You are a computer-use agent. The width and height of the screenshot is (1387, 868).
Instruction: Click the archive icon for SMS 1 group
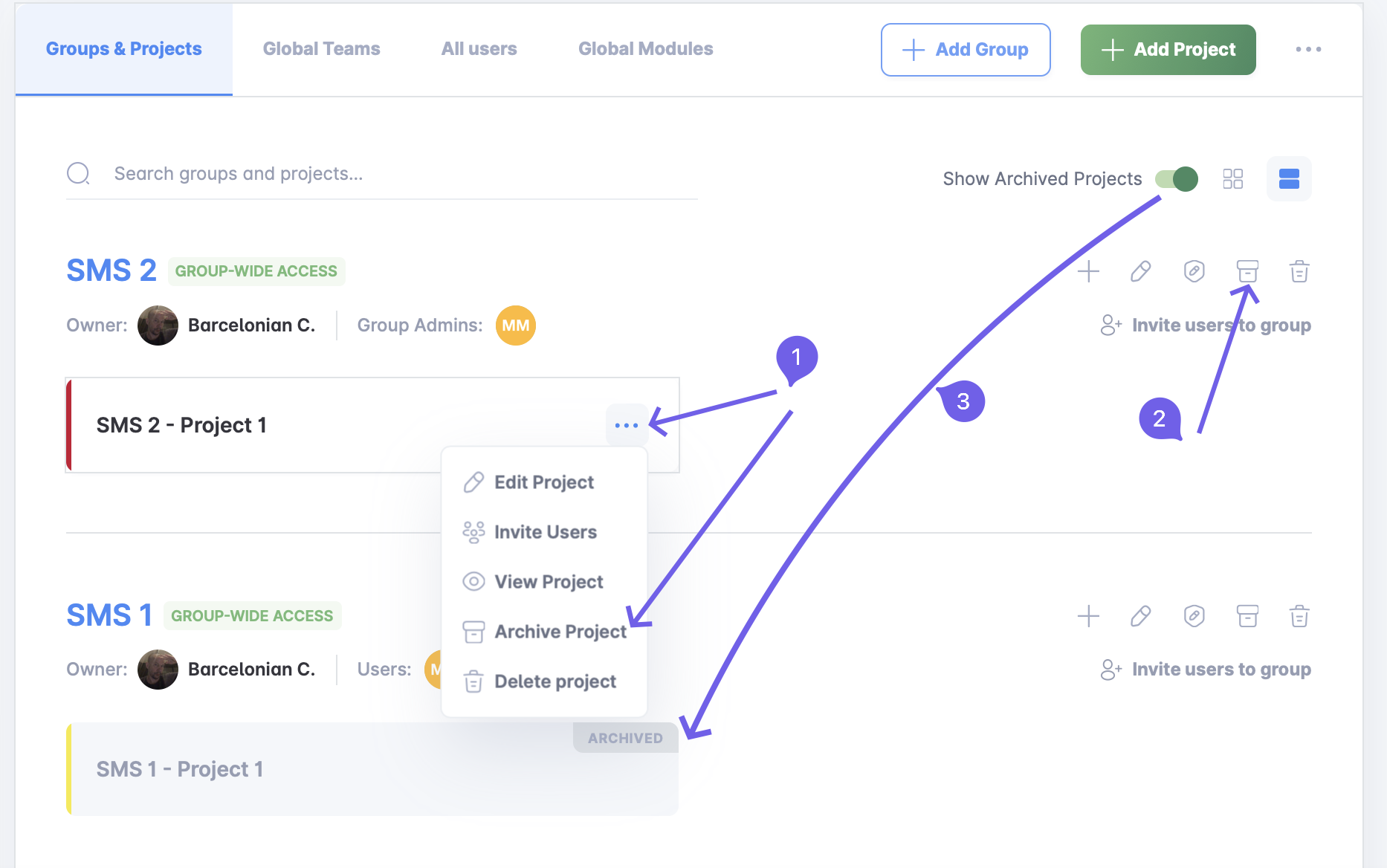tap(1247, 616)
